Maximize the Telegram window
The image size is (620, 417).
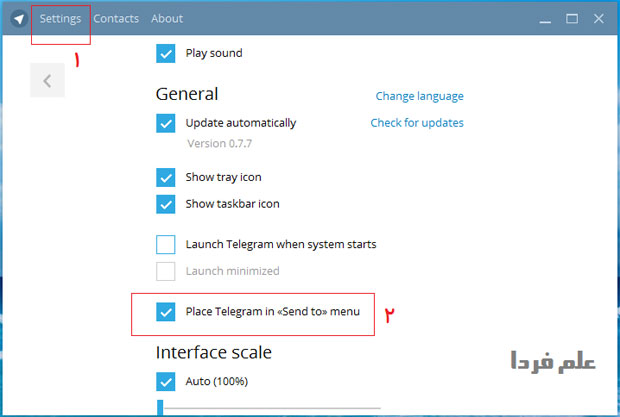572,18
